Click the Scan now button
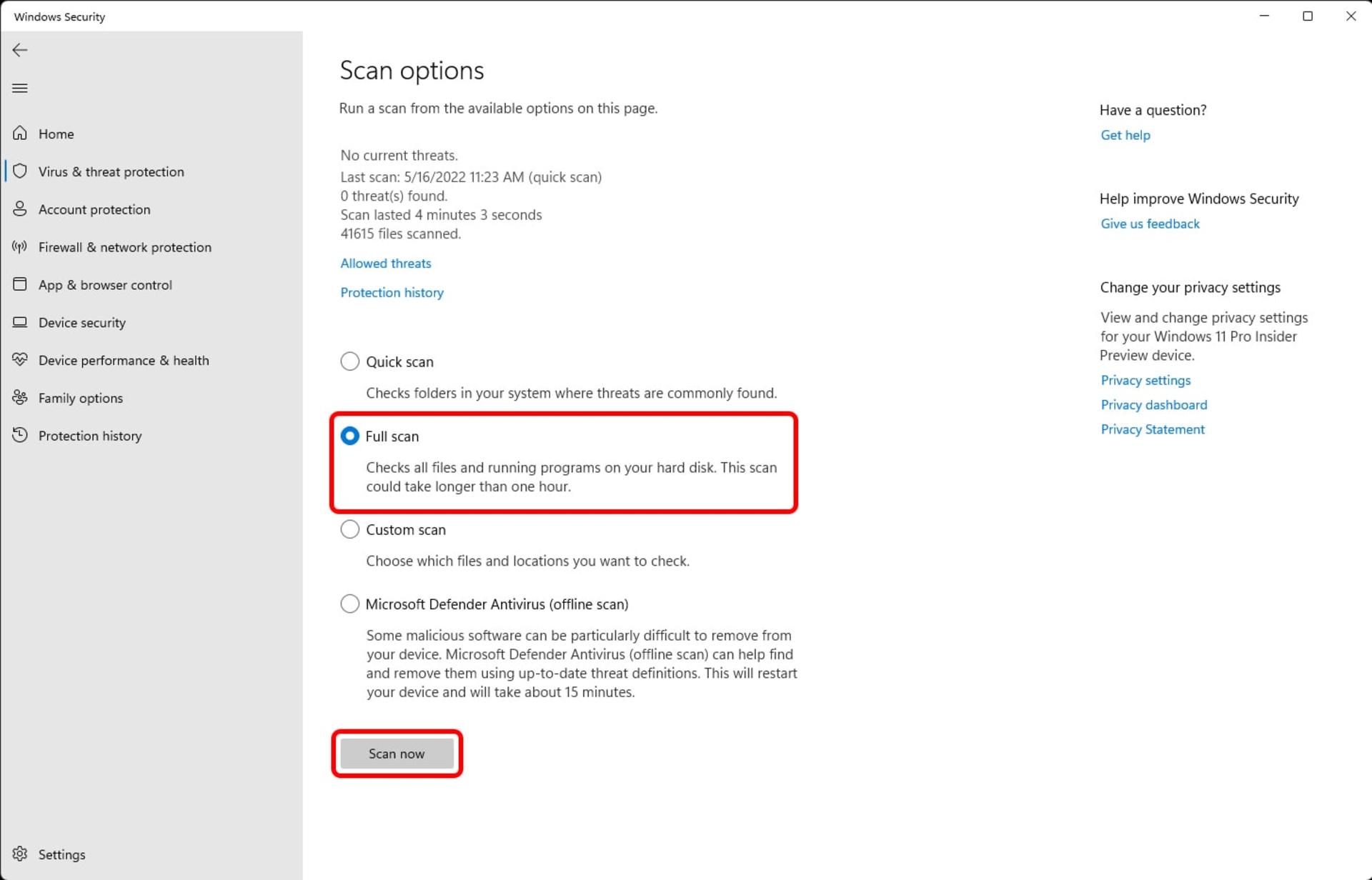 397,754
